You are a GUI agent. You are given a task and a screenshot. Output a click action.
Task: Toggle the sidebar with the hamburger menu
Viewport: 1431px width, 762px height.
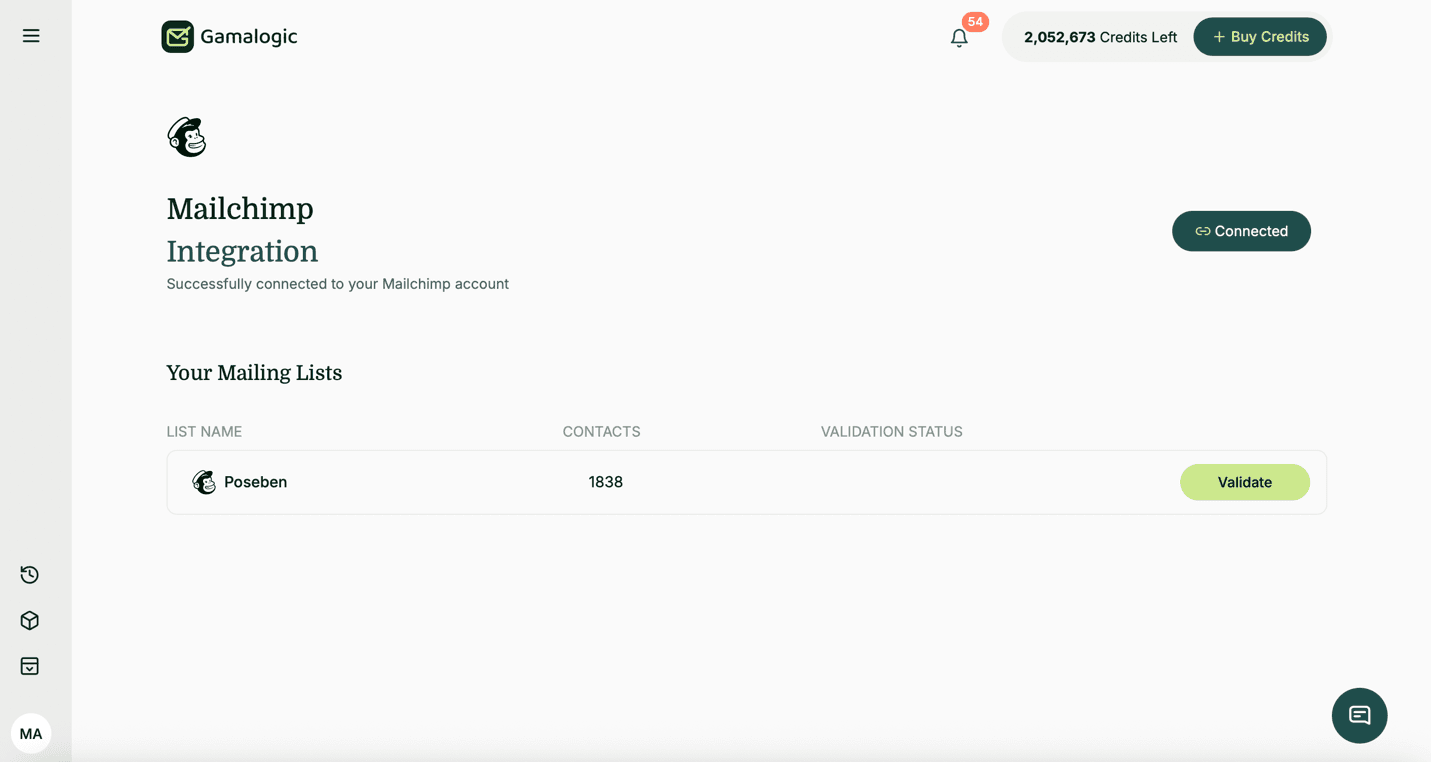pos(30,35)
